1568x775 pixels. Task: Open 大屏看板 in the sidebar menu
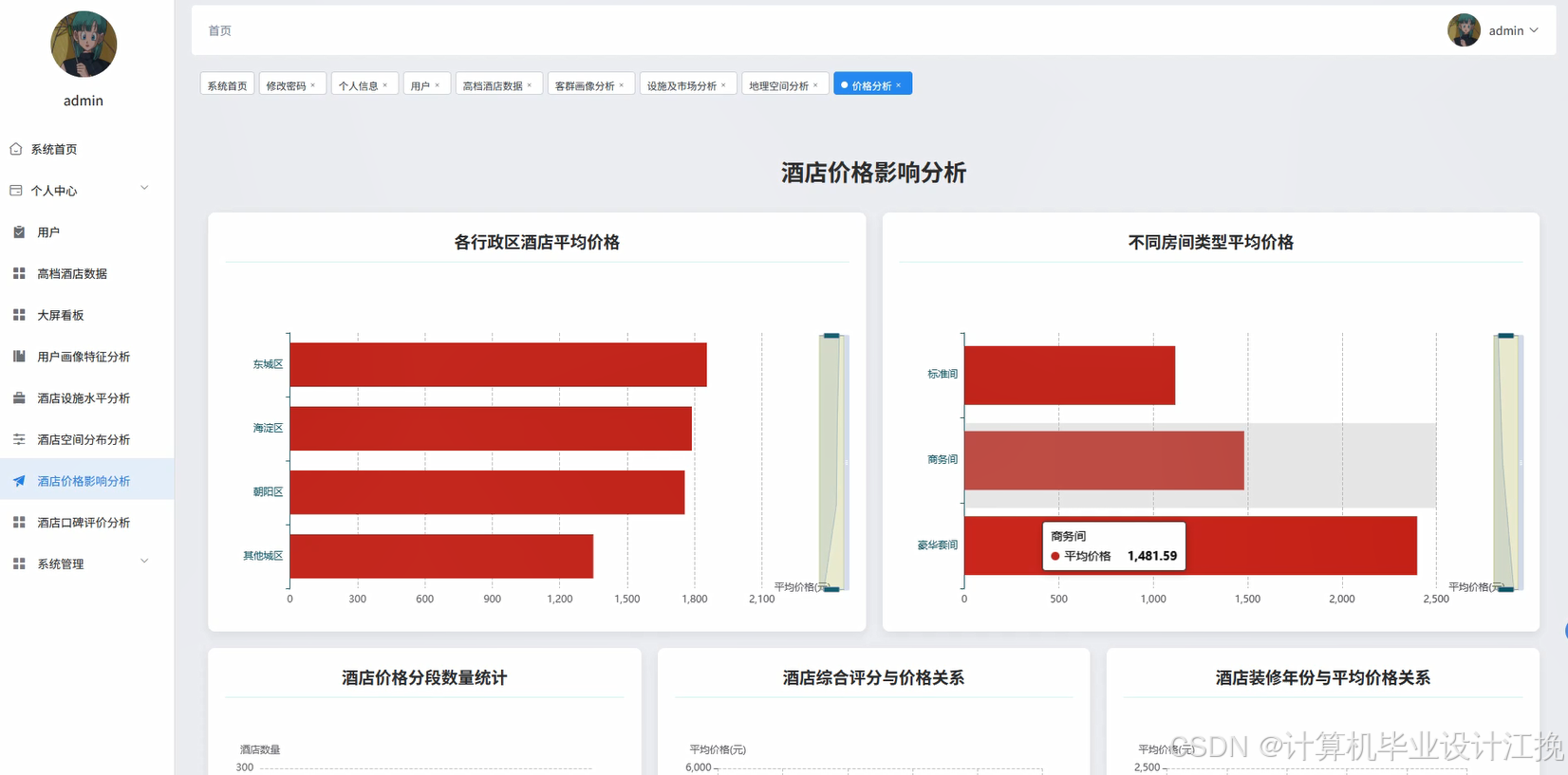tap(86, 315)
